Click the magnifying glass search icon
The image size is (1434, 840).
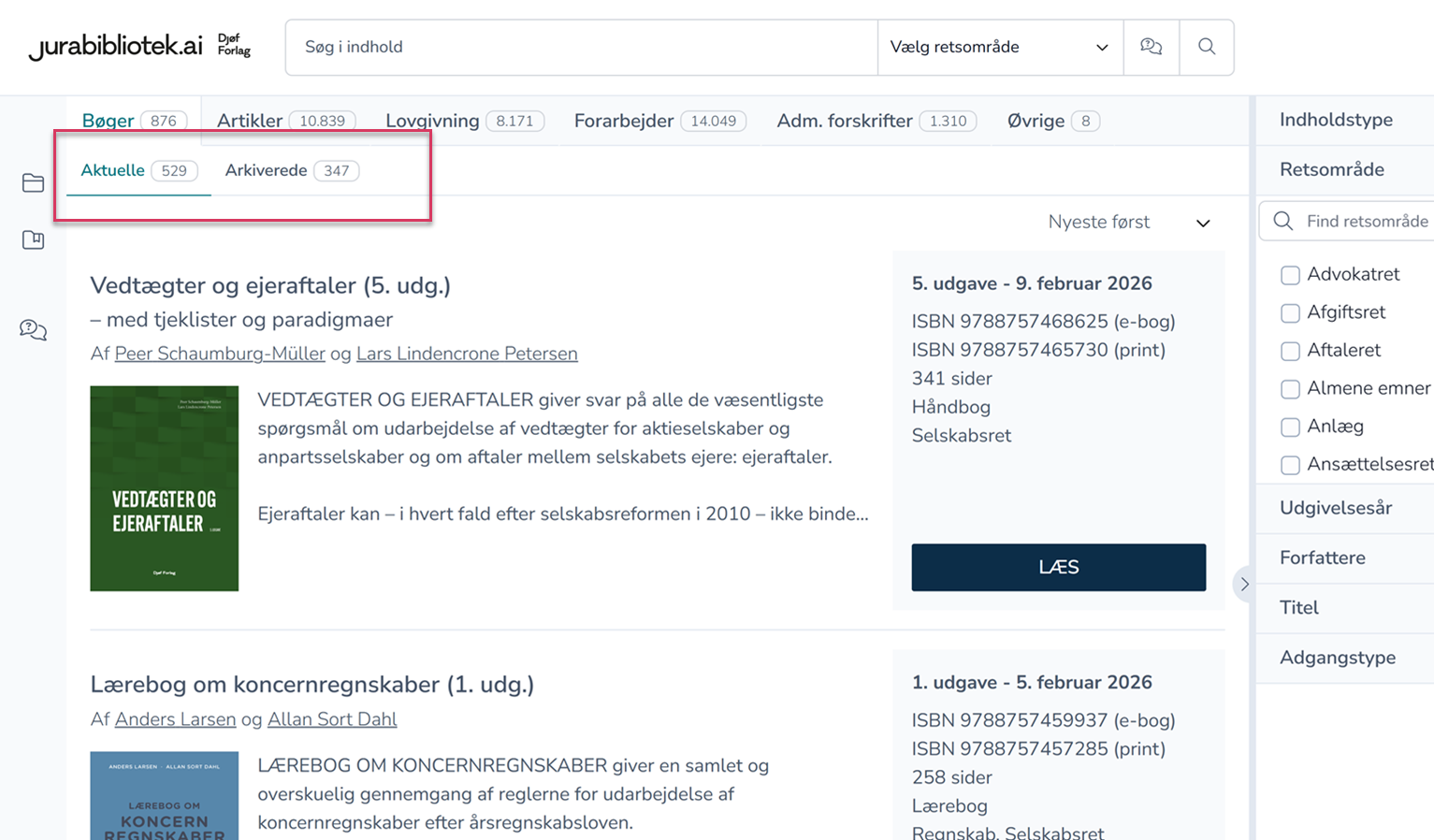pyautogui.click(x=1207, y=47)
